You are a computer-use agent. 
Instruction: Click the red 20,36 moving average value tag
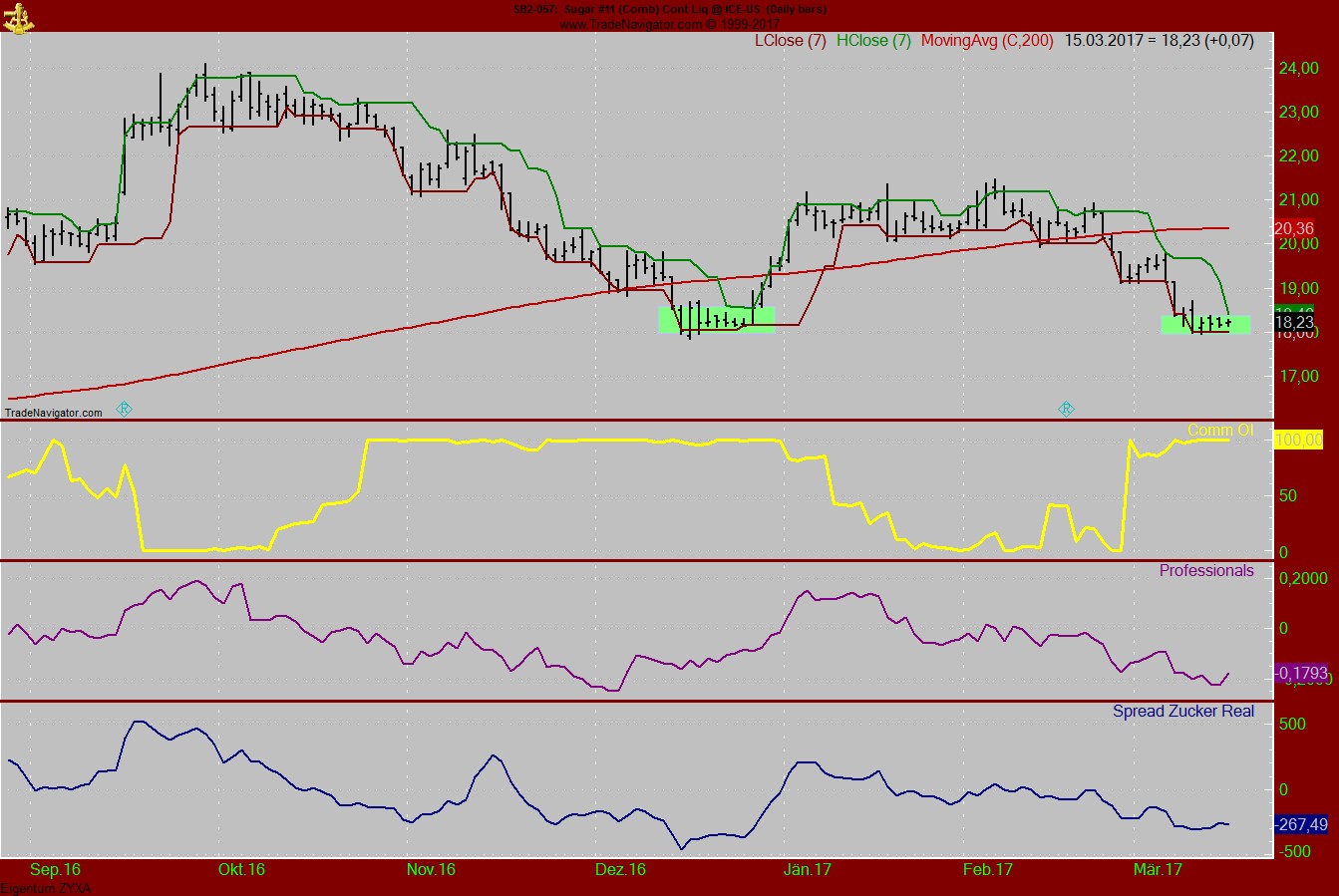[1294, 228]
